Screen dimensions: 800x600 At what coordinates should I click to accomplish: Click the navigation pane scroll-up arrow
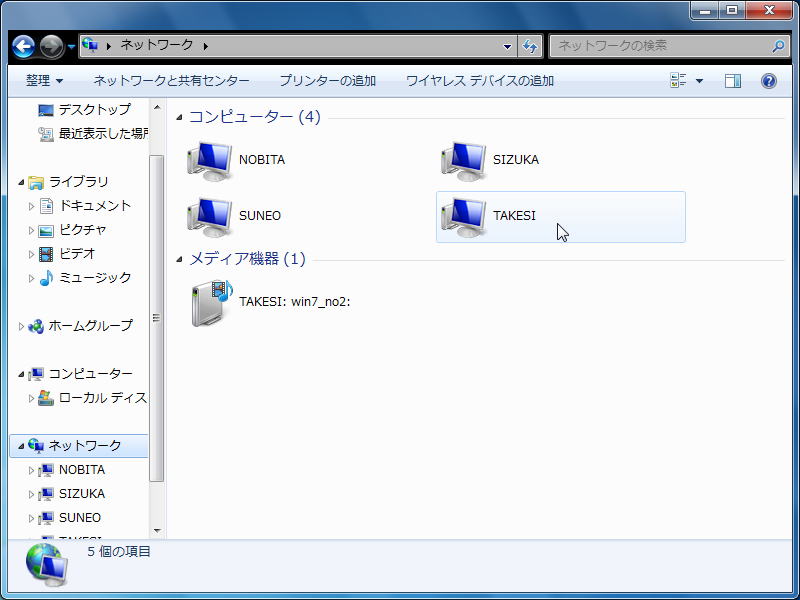point(157,107)
